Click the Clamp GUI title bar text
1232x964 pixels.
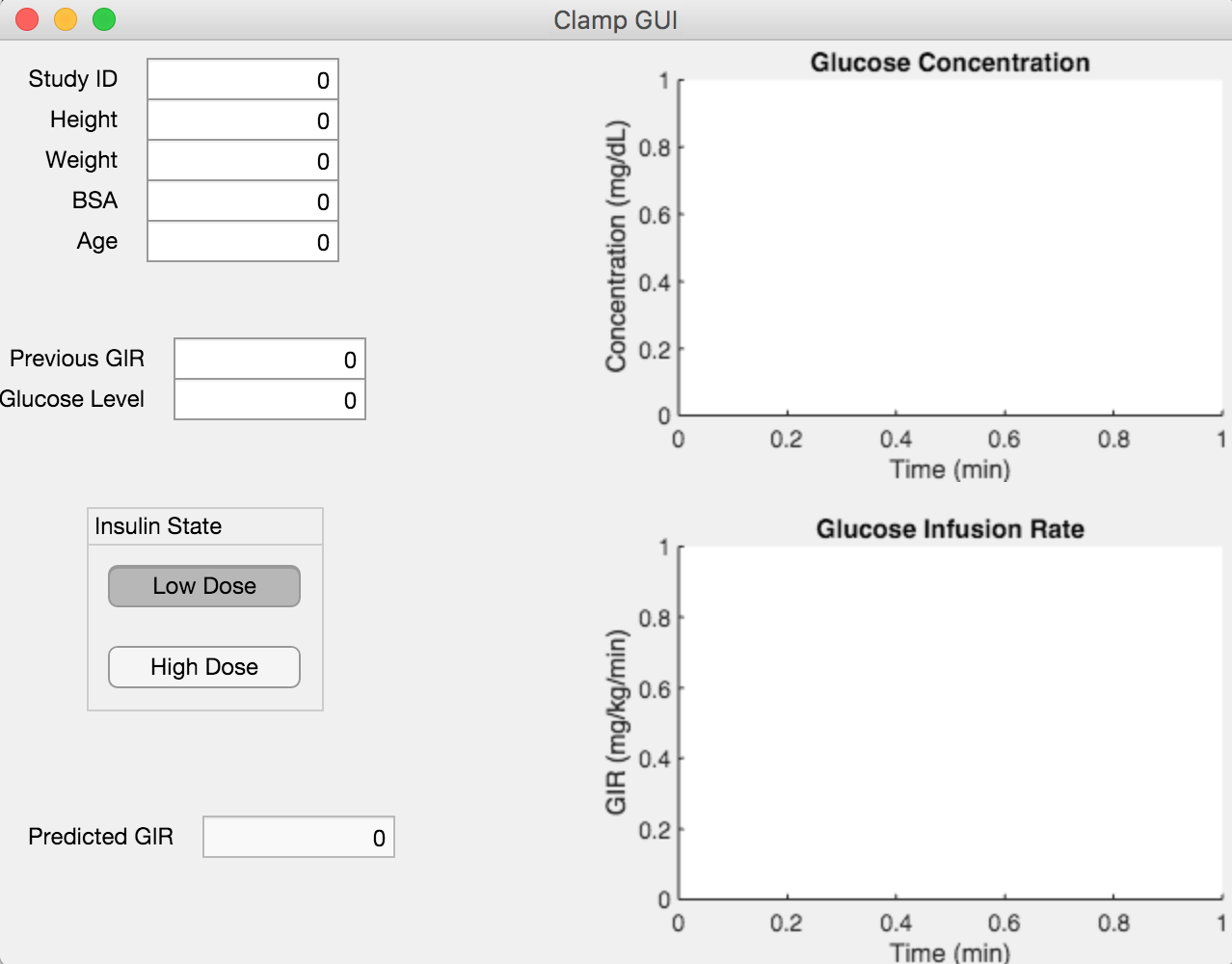pyautogui.click(x=615, y=20)
